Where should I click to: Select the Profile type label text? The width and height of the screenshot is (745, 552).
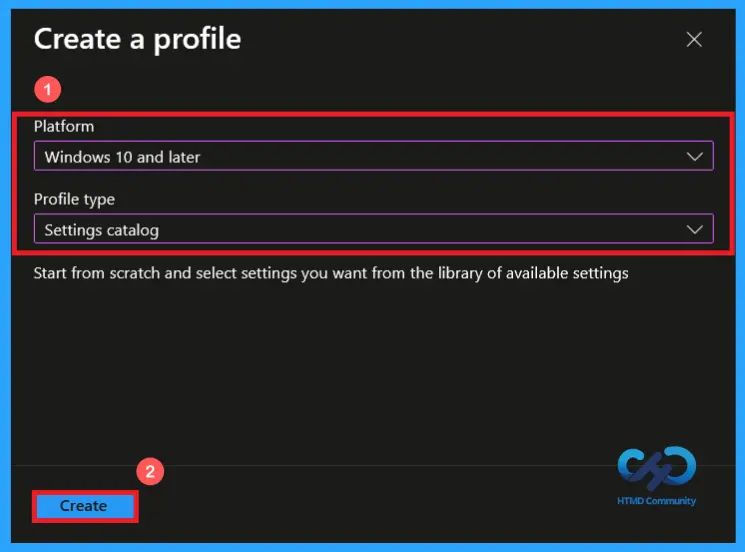click(74, 200)
